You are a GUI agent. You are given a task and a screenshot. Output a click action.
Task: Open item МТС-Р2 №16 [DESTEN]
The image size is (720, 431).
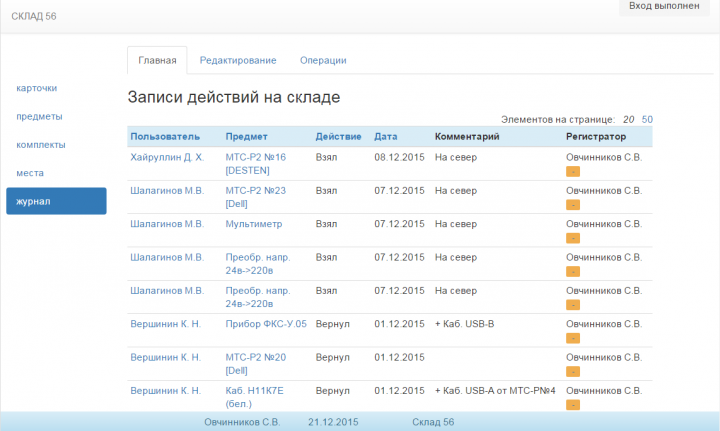tap(255, 163)
